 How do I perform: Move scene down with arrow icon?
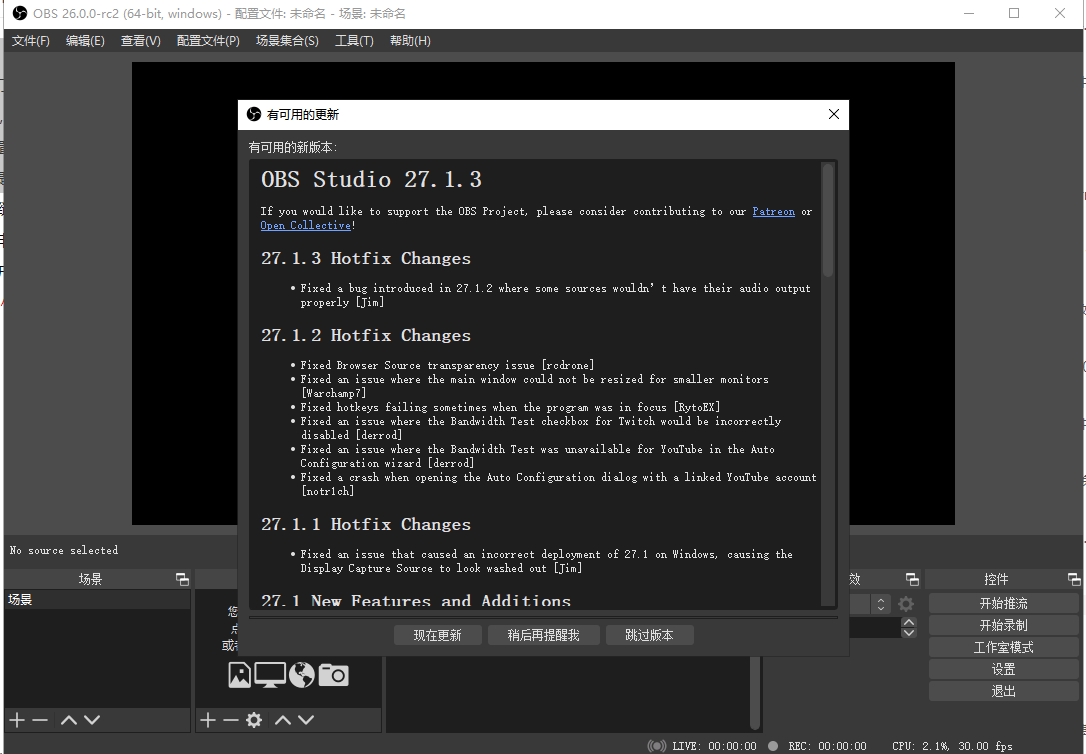[92, 720]
